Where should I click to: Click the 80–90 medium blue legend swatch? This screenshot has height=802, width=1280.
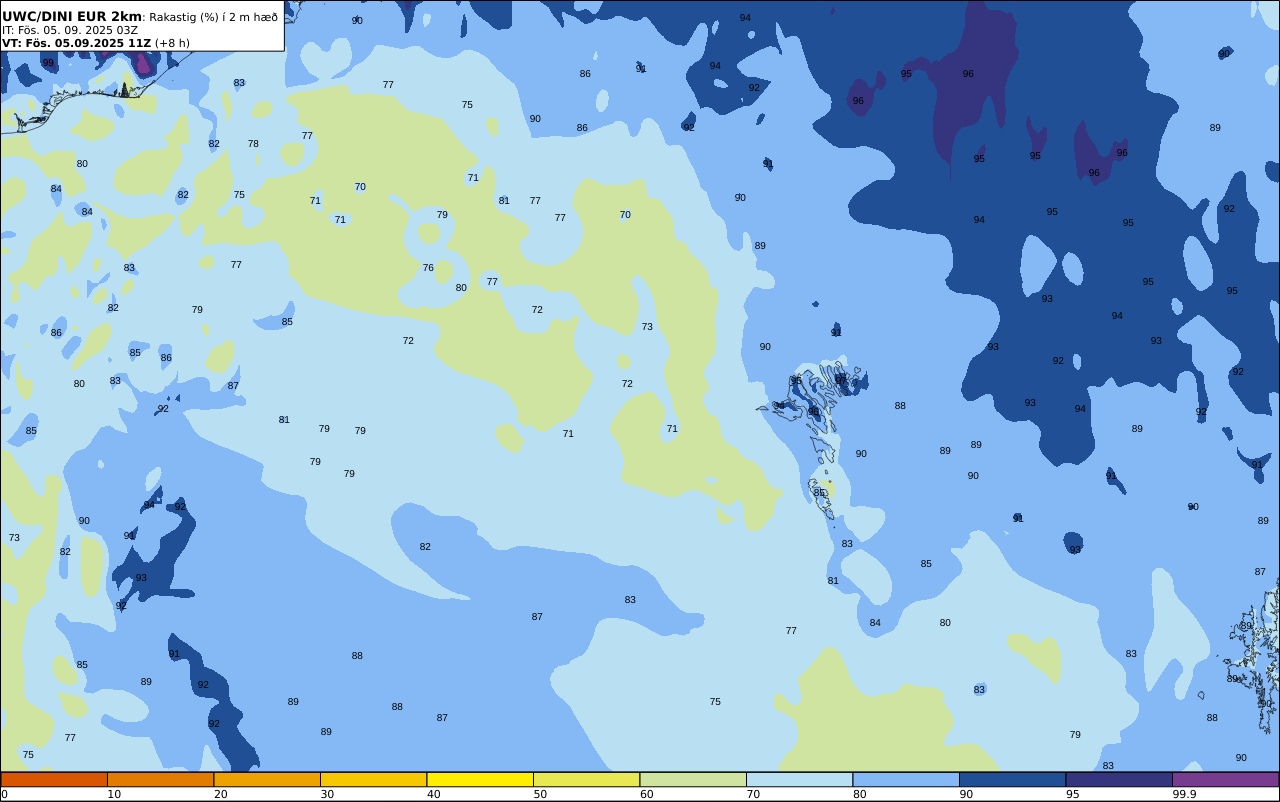click(906, 779)
